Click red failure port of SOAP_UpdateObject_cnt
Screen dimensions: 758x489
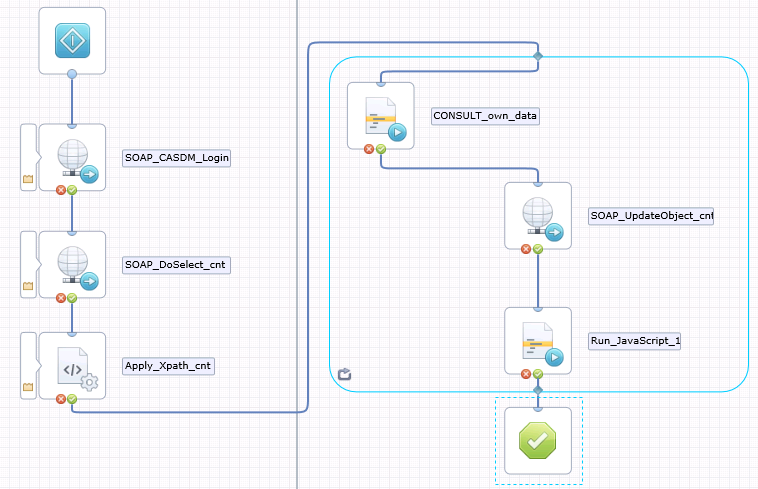coord(526,249)
